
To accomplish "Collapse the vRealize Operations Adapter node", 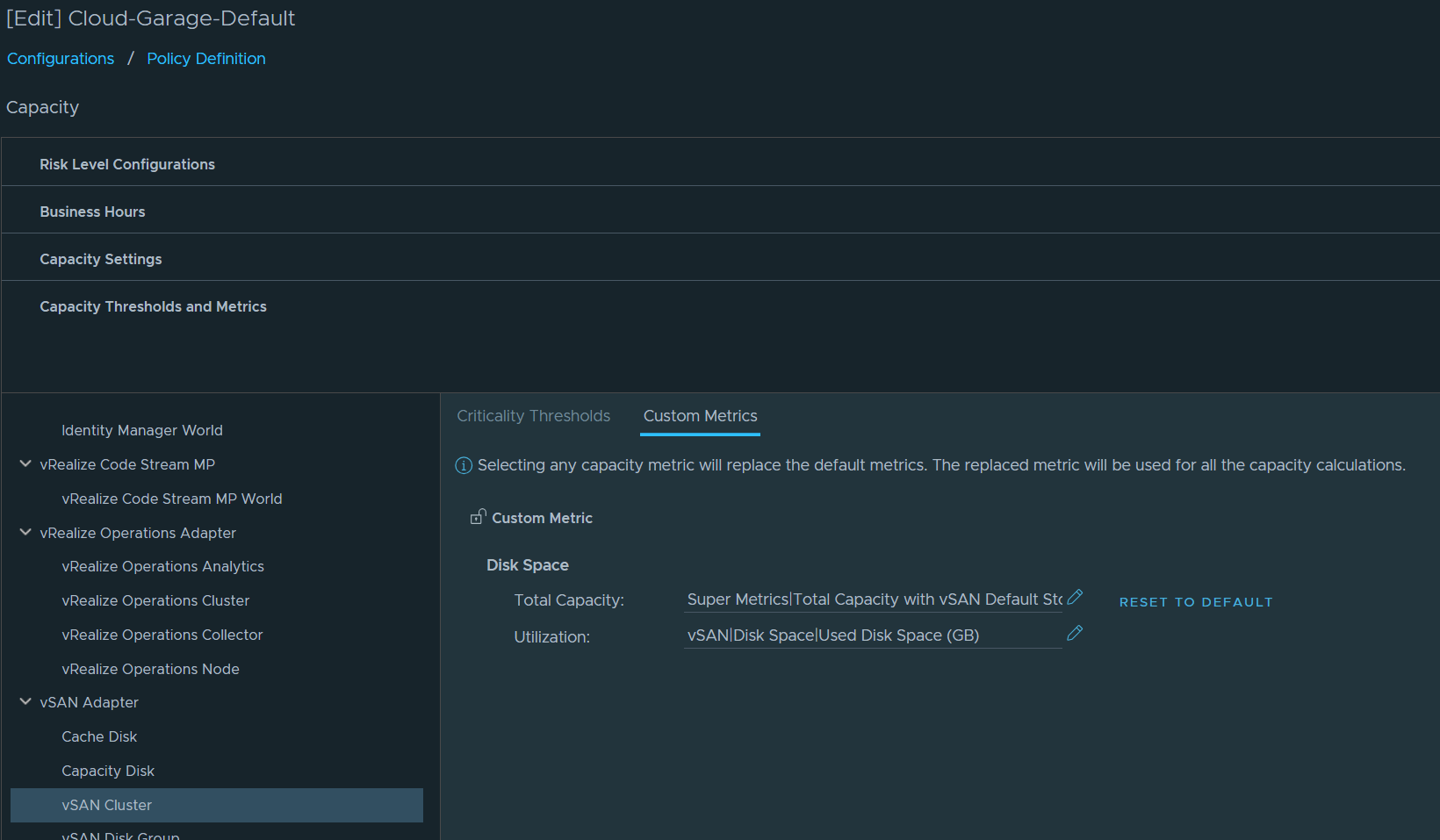I will click(x=25, y=533).
